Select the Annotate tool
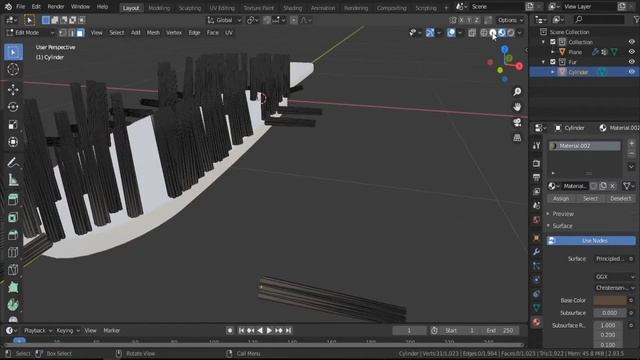The height and width of the screenshot is (360, 640). point(13,162)
